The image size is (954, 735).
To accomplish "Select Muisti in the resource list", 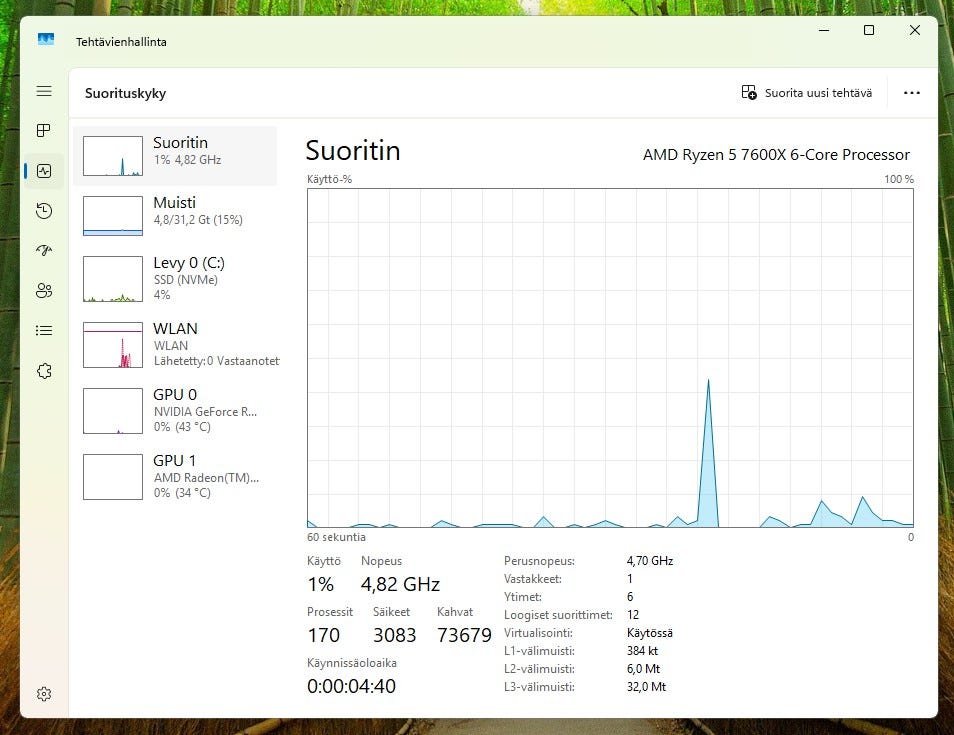I will (175, 216).
